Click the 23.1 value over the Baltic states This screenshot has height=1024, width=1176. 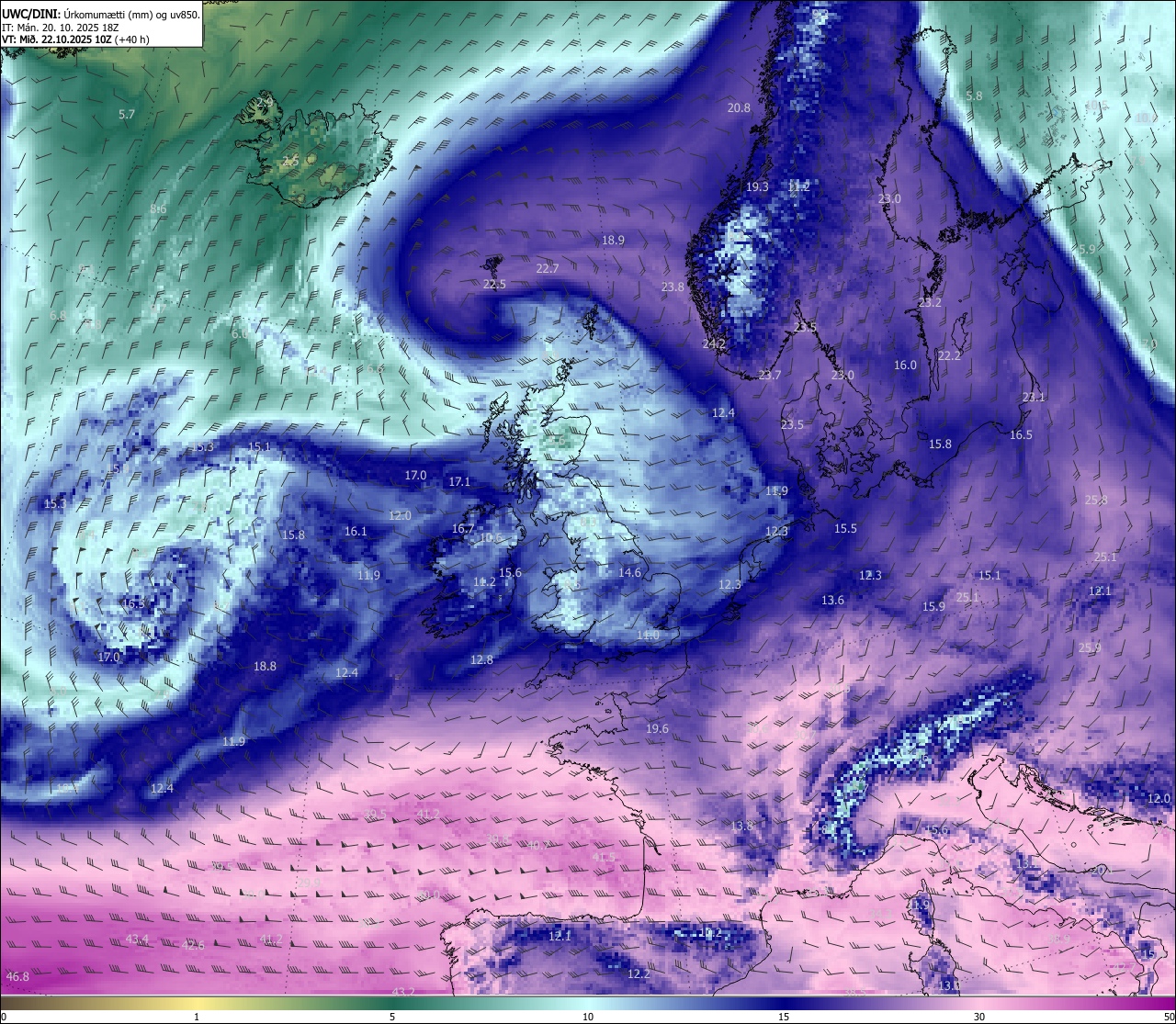1034,397
